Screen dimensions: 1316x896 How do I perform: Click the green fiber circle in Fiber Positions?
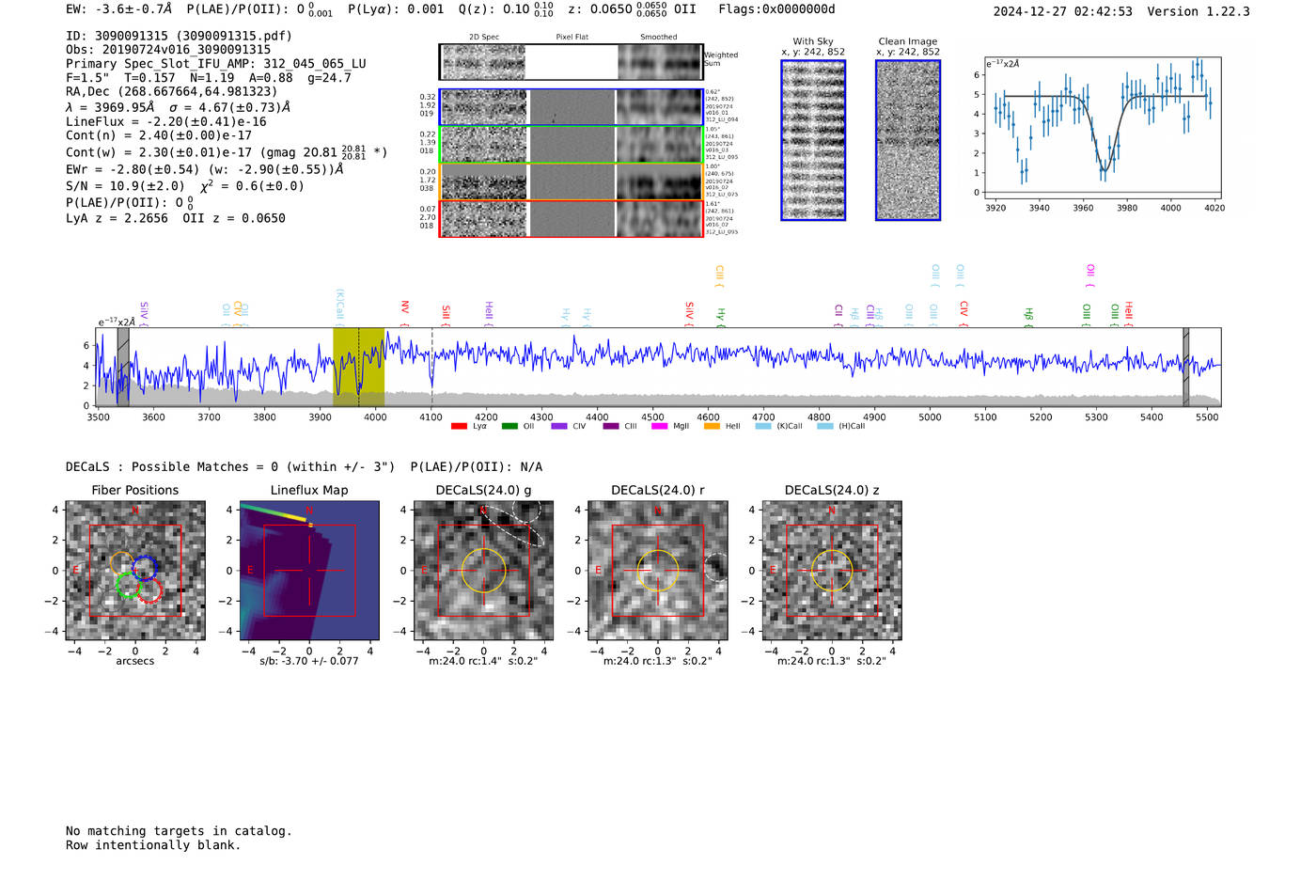128,586
